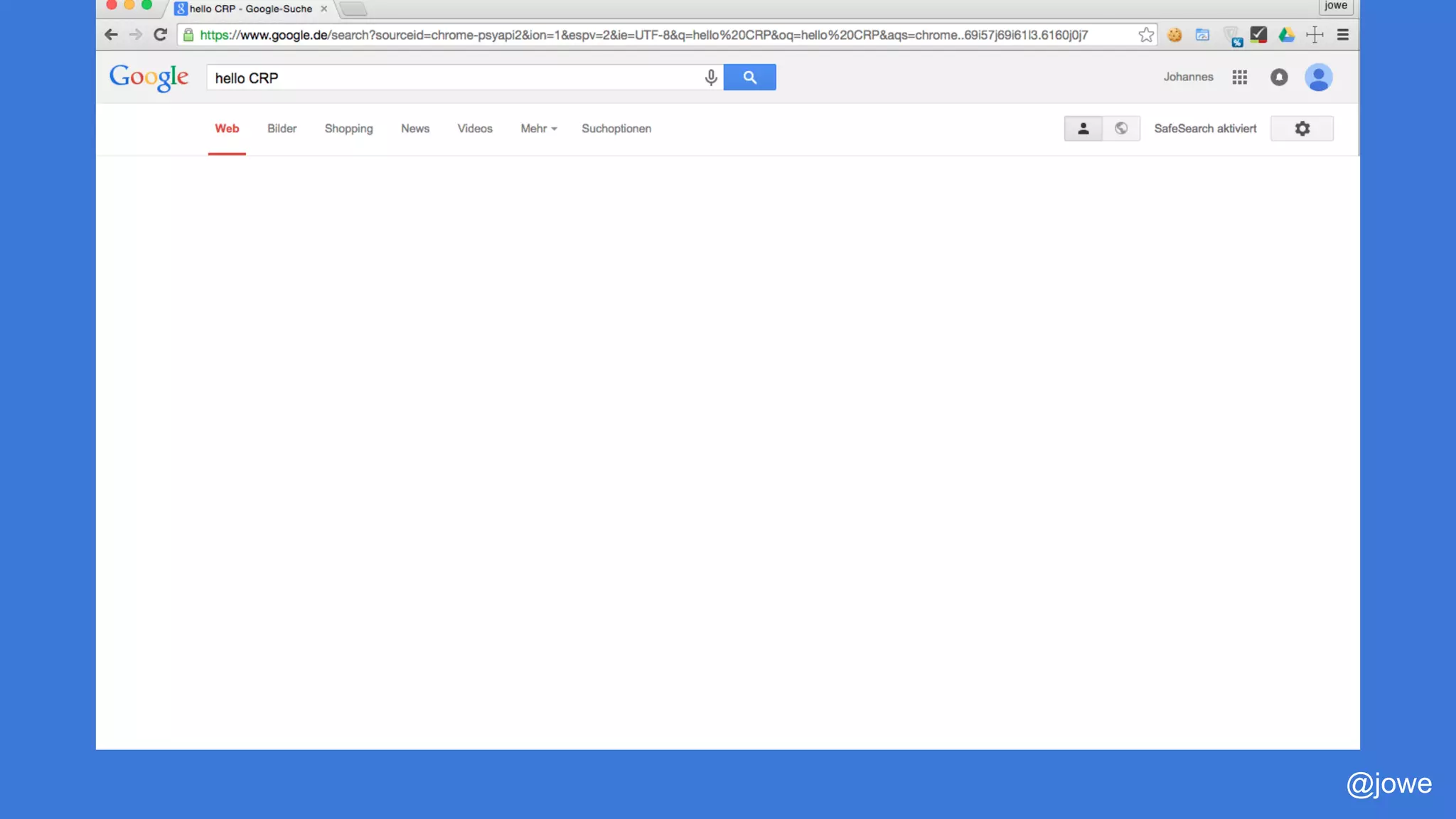
Task: Open Chrome hamburger menu
Action: point(1342,35)
